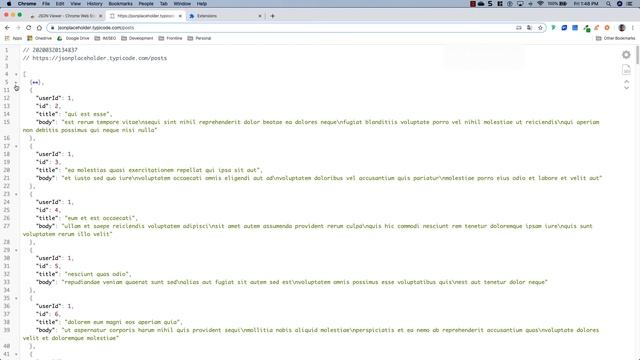Click the Wi-Fi status icon
Screen dimensions: 640x360
(x=540, y=4)
